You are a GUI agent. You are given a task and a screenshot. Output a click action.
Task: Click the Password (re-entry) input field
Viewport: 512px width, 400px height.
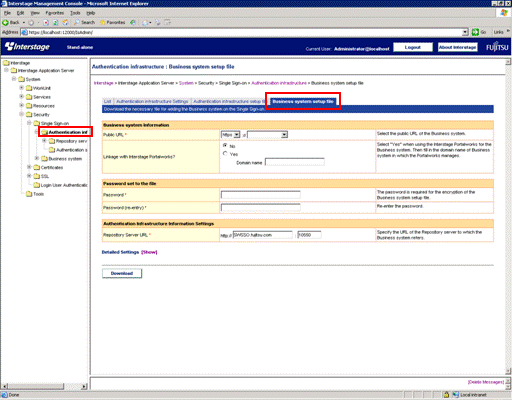(261, 207)
